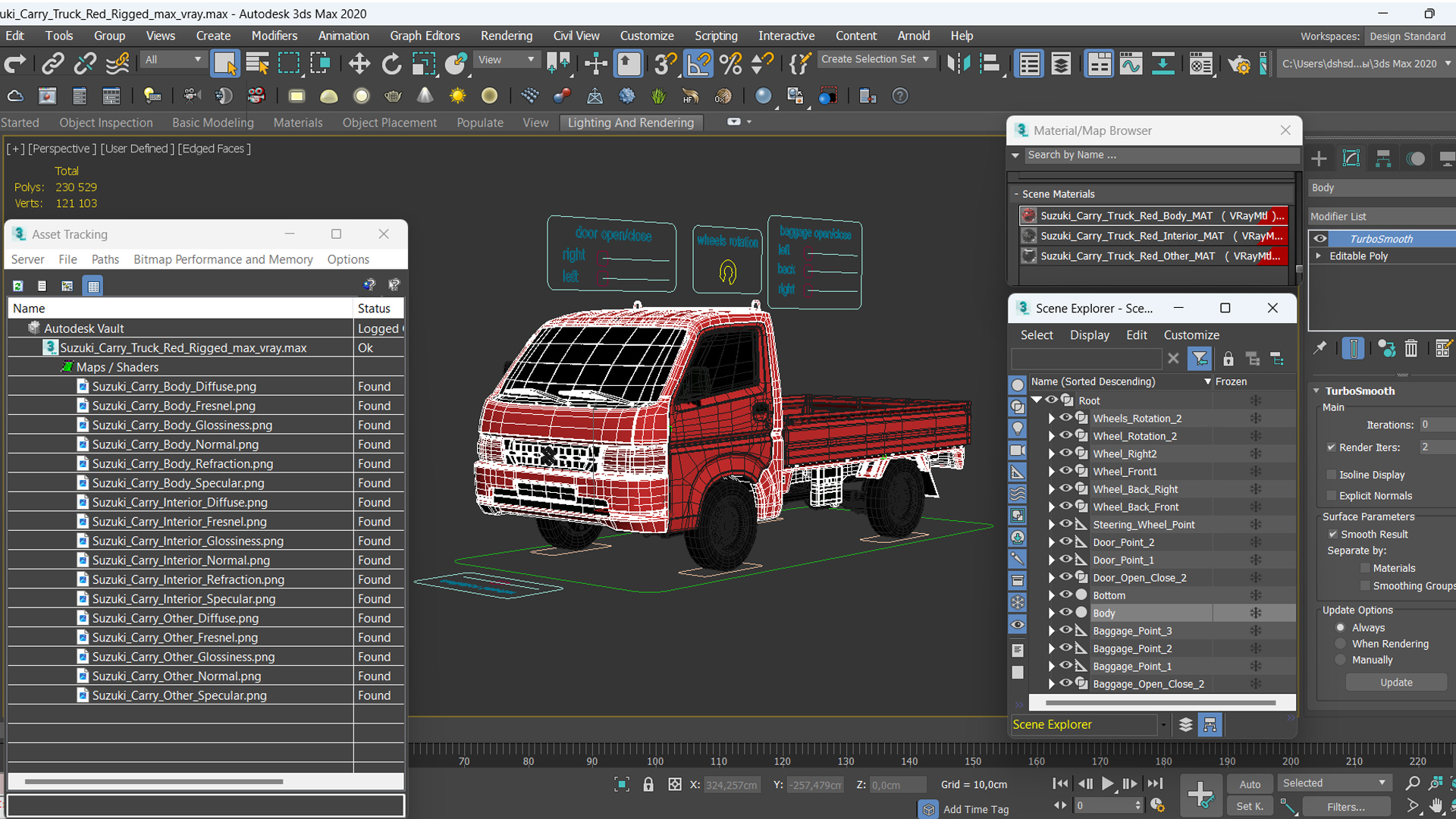This screenshot has width=1456, height=819.
Task: Click the Asset Tracking horizontal scrollbar
Action: 154,781
